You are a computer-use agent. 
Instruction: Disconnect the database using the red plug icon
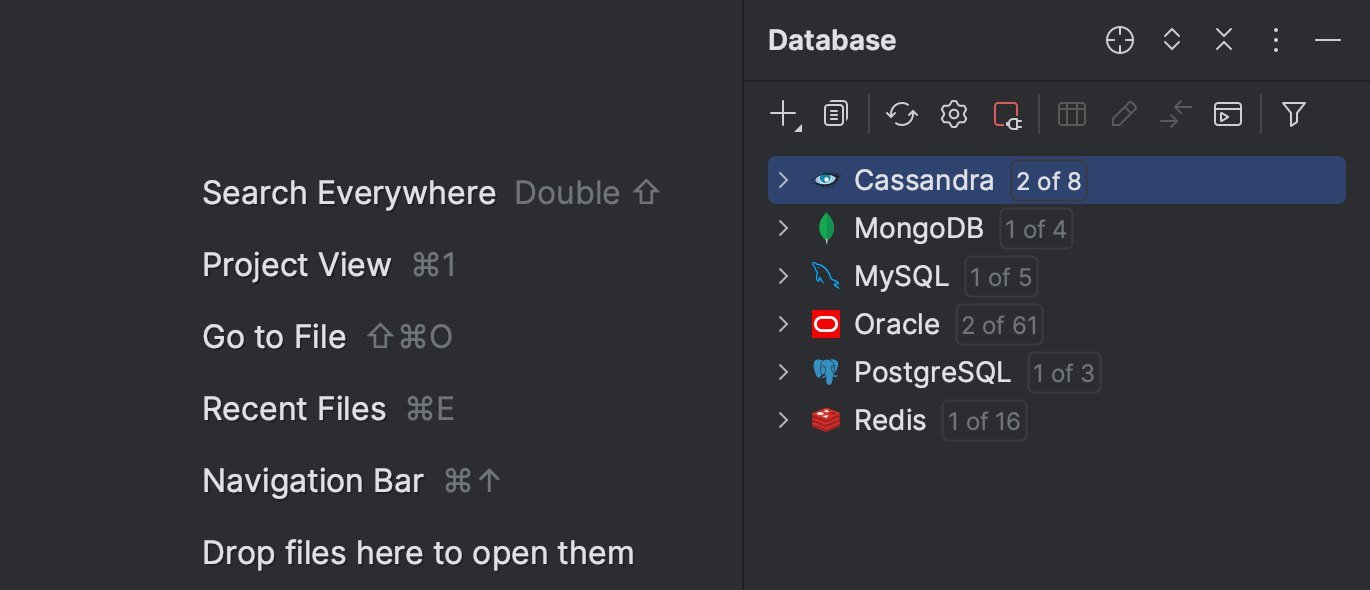click(1007, 113)
